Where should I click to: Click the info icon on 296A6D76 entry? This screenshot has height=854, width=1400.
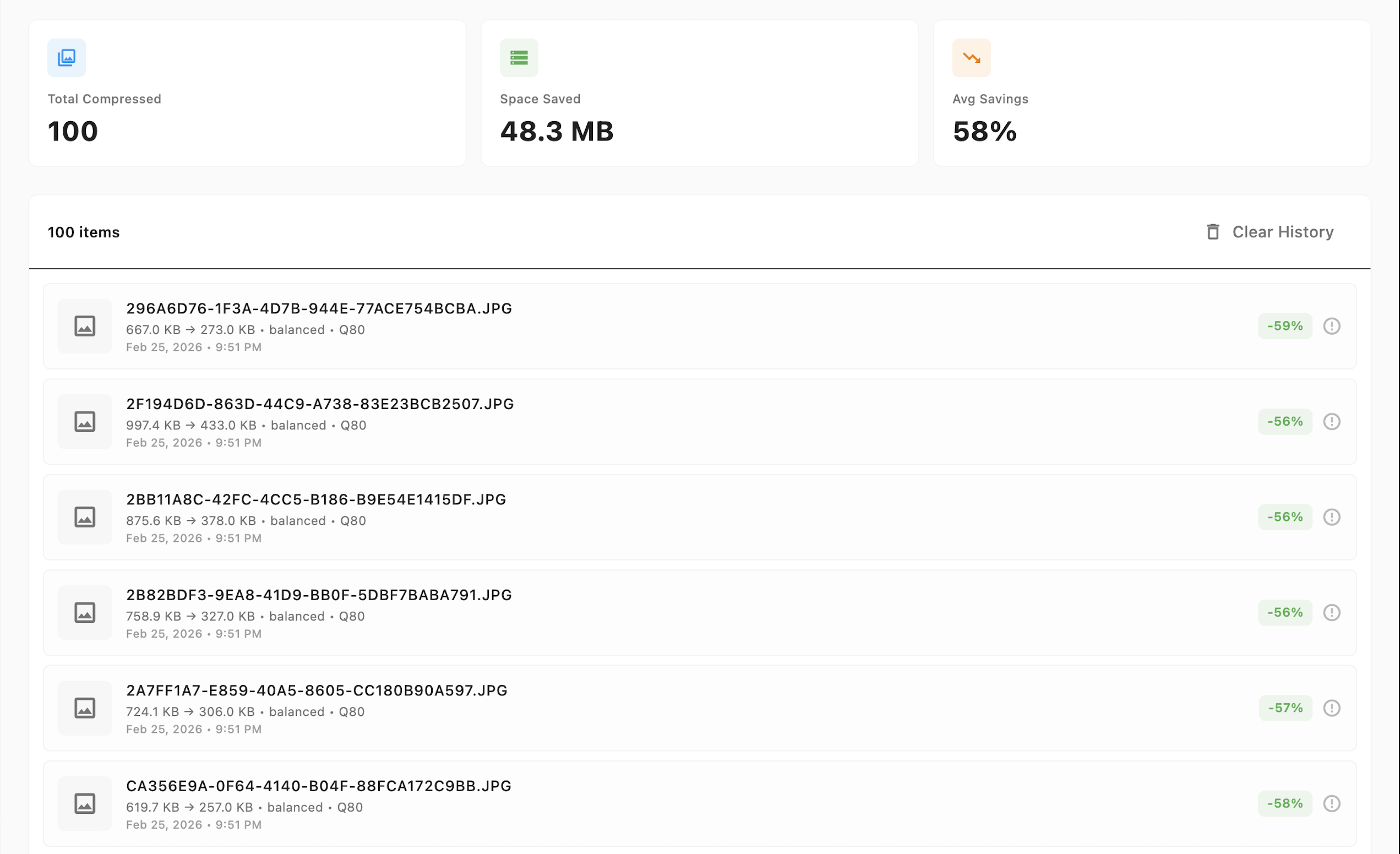[x=1332, y=326]
